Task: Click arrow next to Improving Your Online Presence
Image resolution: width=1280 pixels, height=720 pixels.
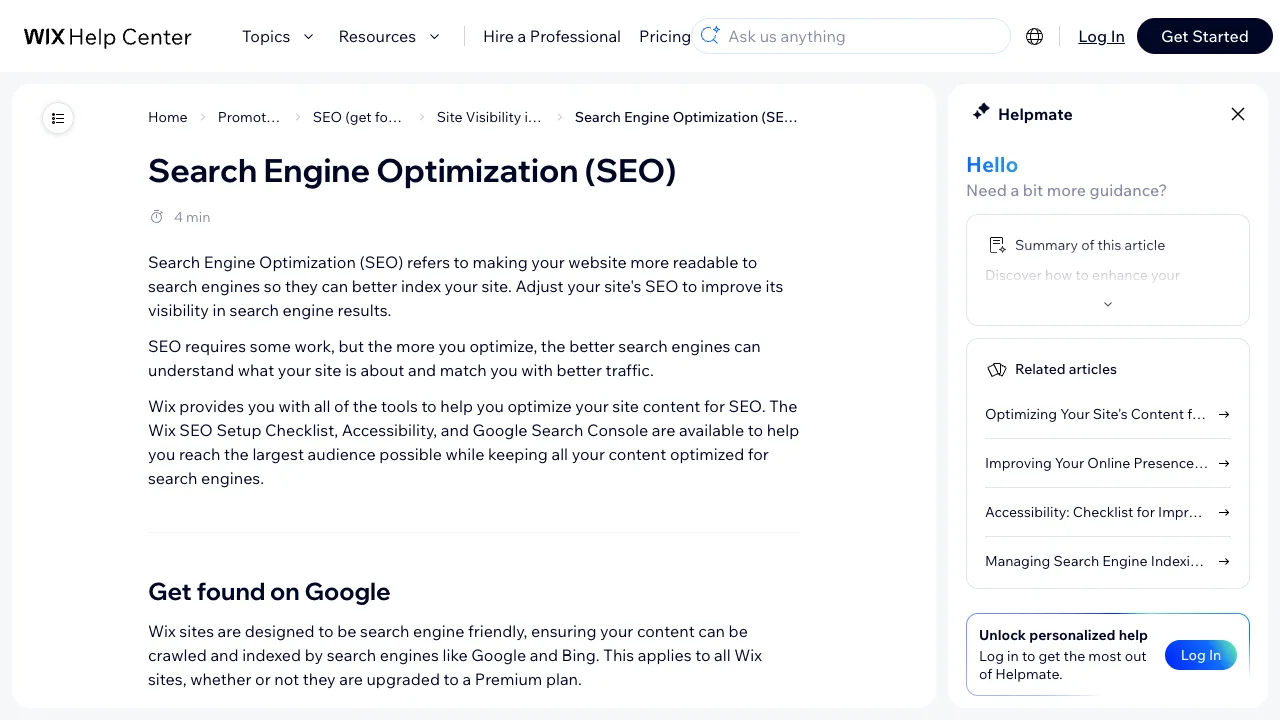Action: 1224,463
